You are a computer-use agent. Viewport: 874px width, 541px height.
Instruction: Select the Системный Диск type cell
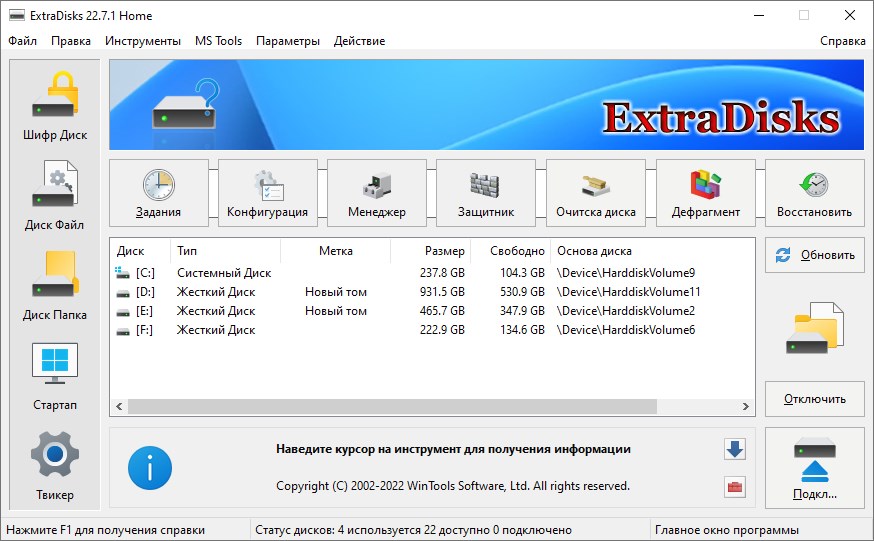224,273
